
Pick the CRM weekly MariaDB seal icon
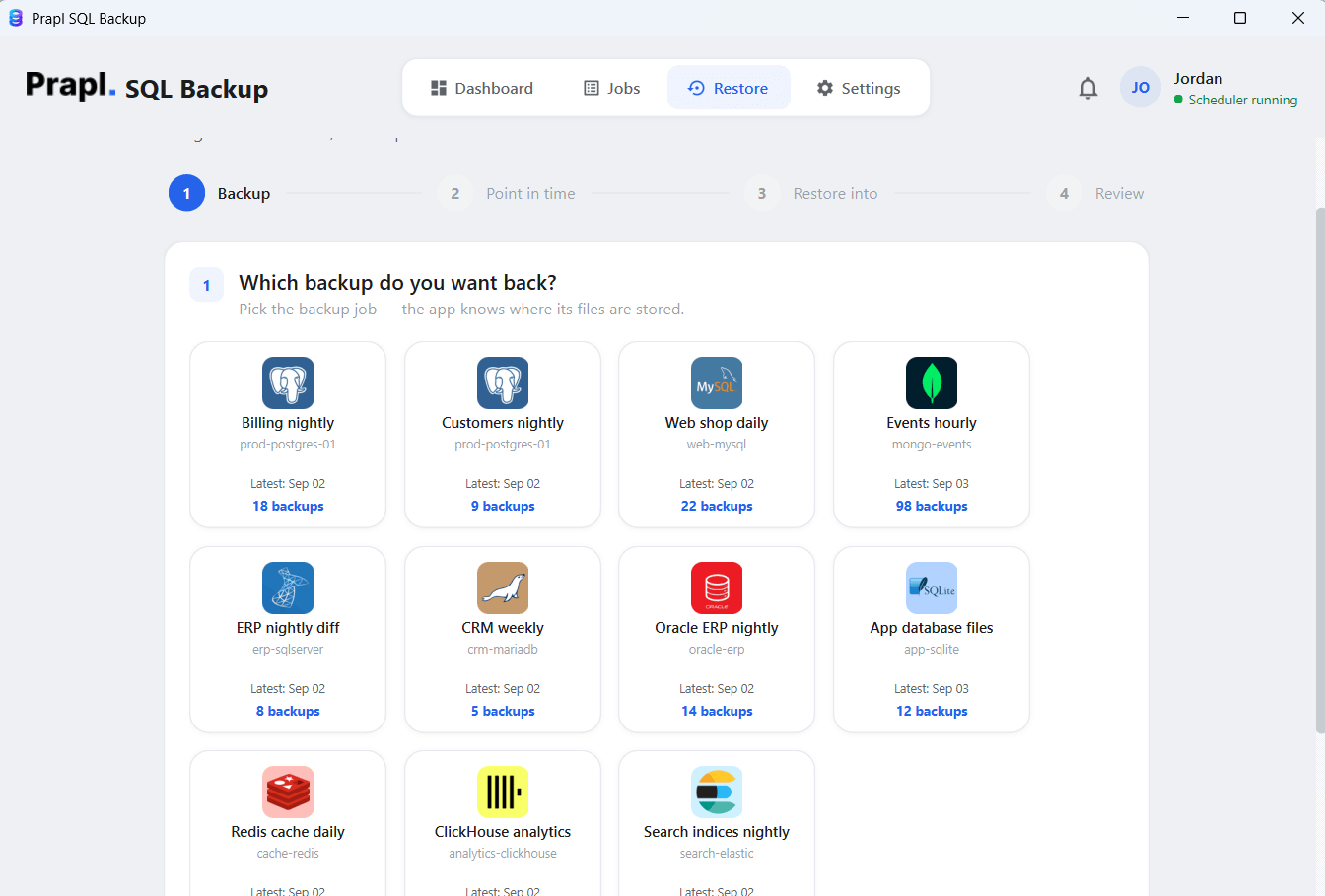(x=503, y=587)
